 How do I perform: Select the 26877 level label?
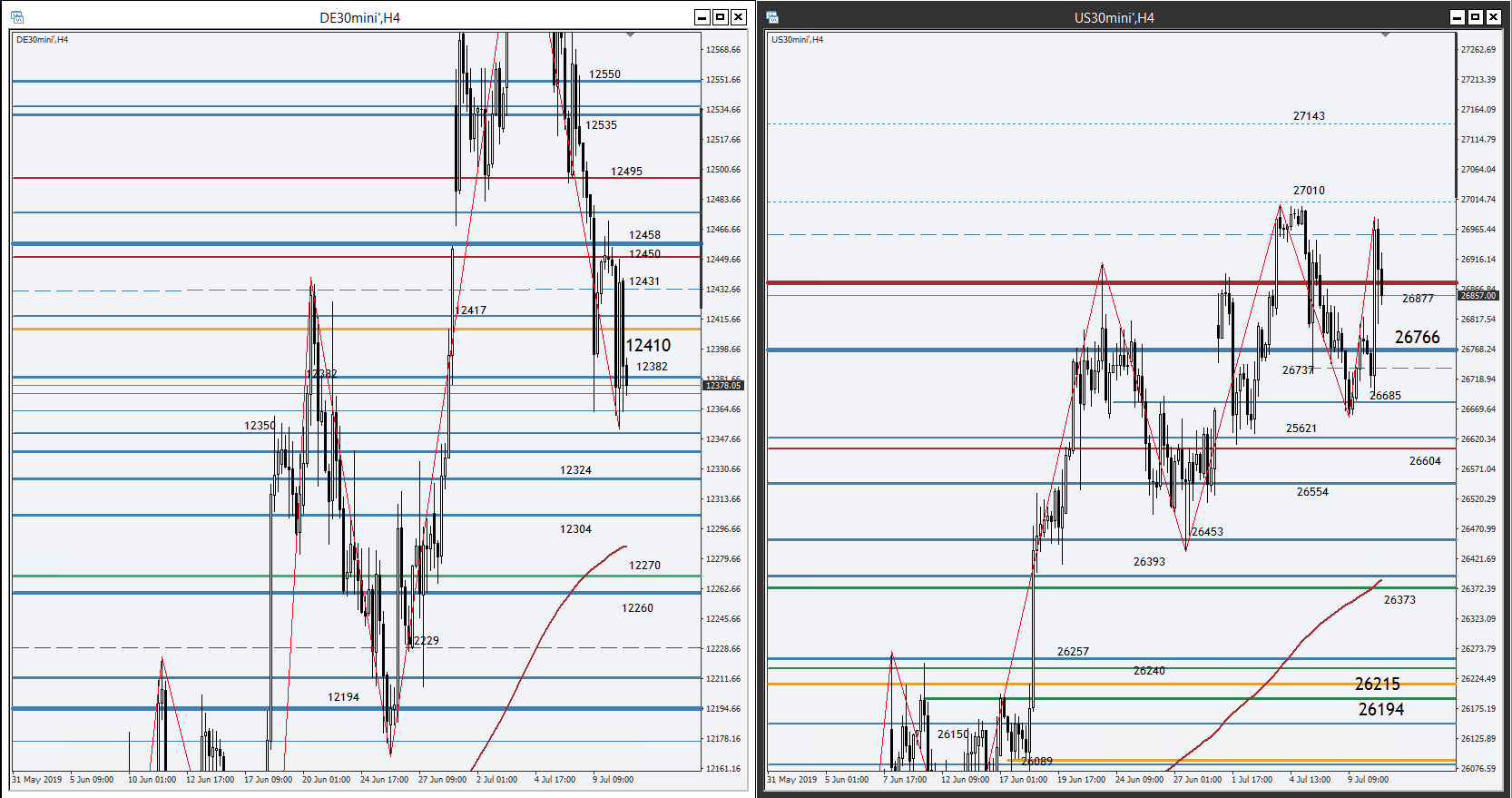click(1418, 299)
